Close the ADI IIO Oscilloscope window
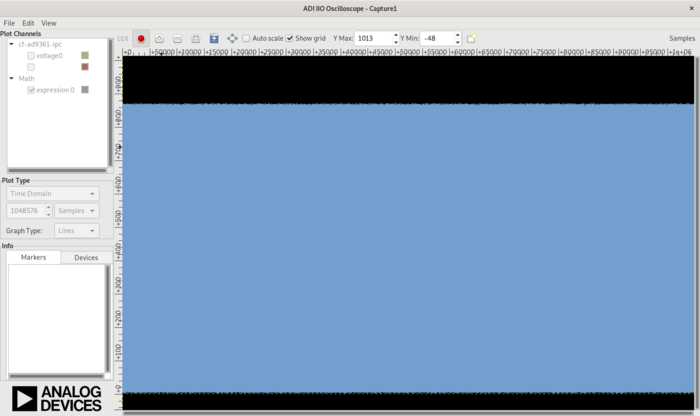The image size is (700, 416). [x=692, y=8]
